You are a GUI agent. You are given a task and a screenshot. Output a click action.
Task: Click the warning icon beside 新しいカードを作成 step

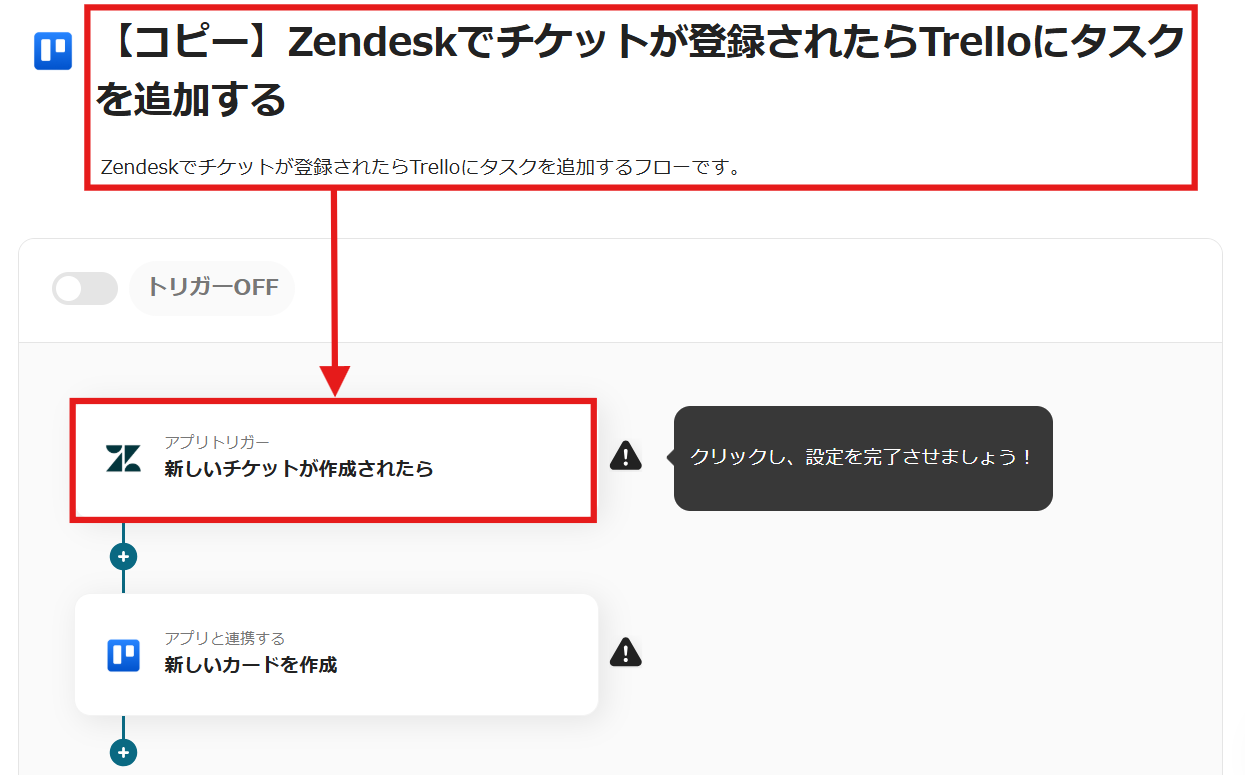tap(626, 652)
